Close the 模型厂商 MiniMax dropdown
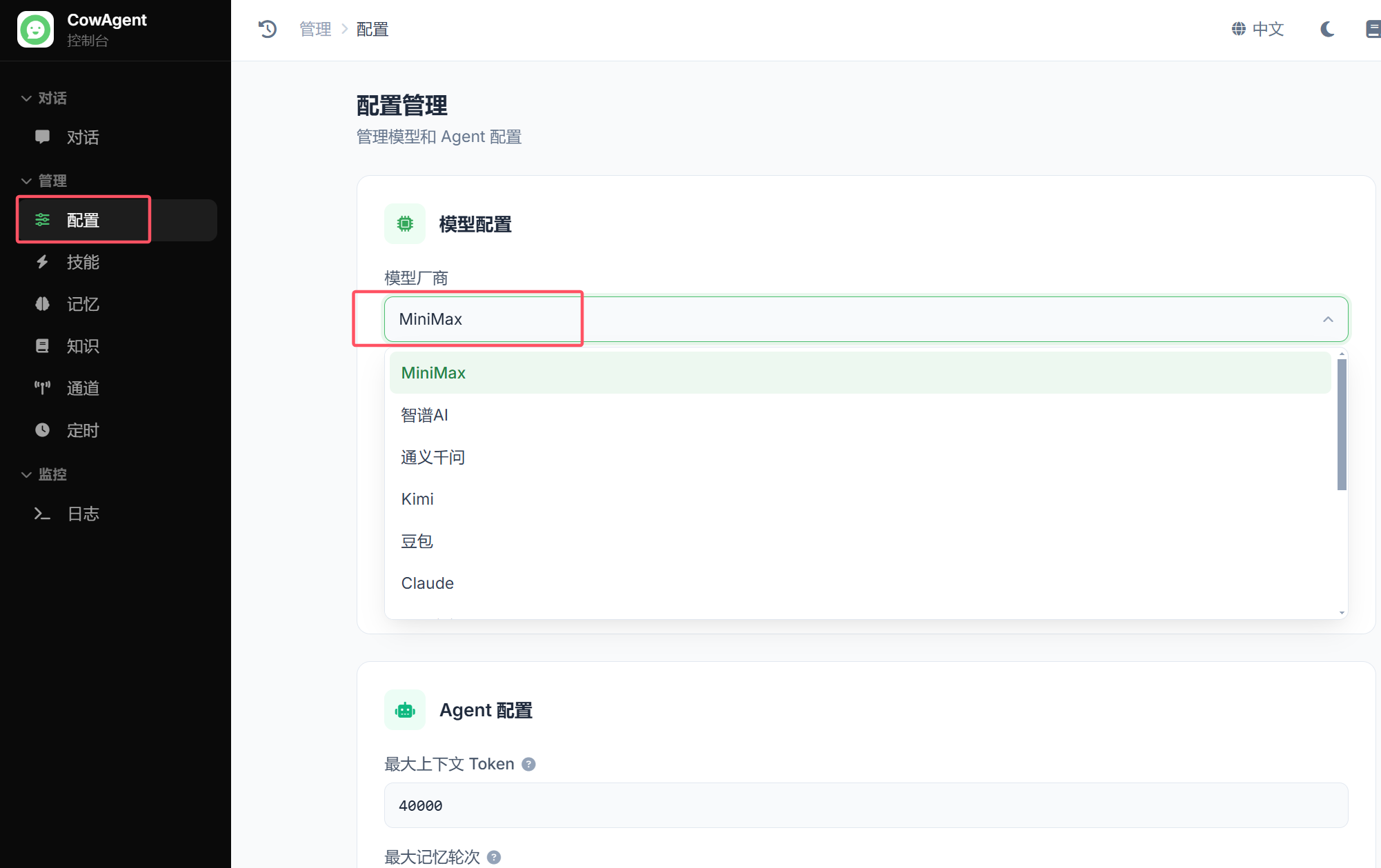 coord(1327,319)
